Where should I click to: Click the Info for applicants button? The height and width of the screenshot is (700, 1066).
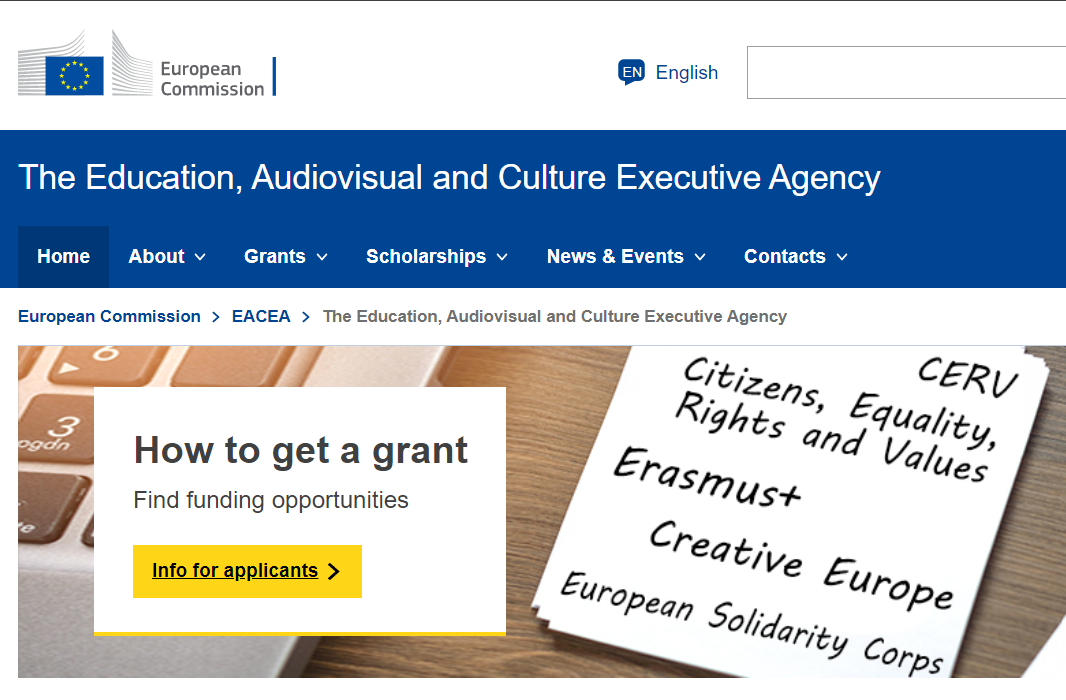(247, 571)
